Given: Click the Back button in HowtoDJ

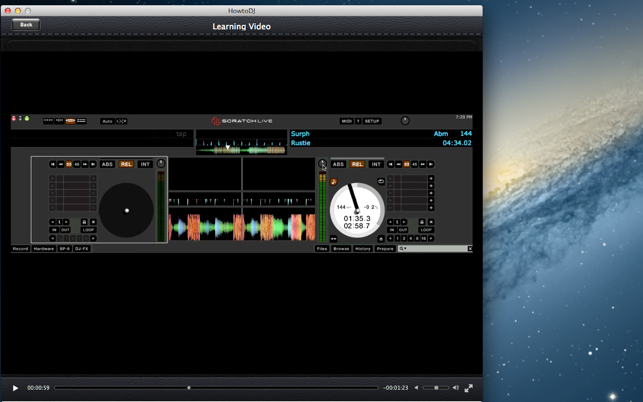Looking at the screenshot, I should point(26,25).
